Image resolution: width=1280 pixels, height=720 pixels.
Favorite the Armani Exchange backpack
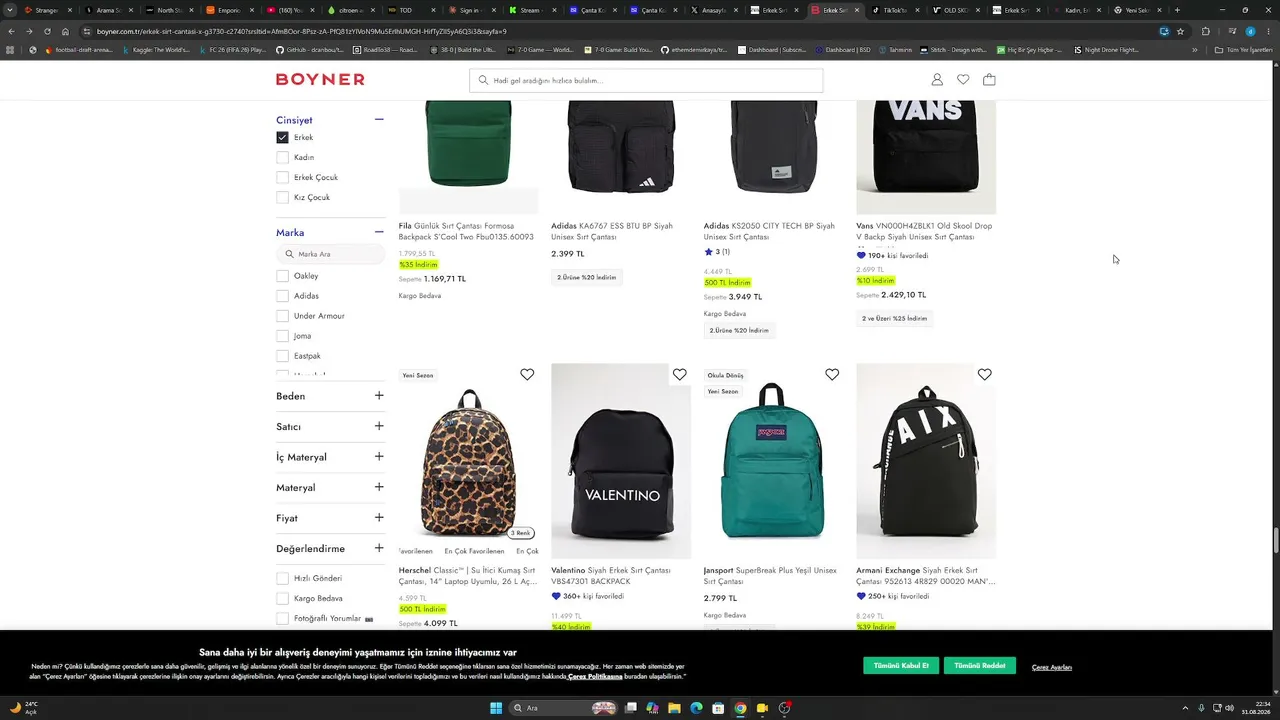tap(985, 375)
